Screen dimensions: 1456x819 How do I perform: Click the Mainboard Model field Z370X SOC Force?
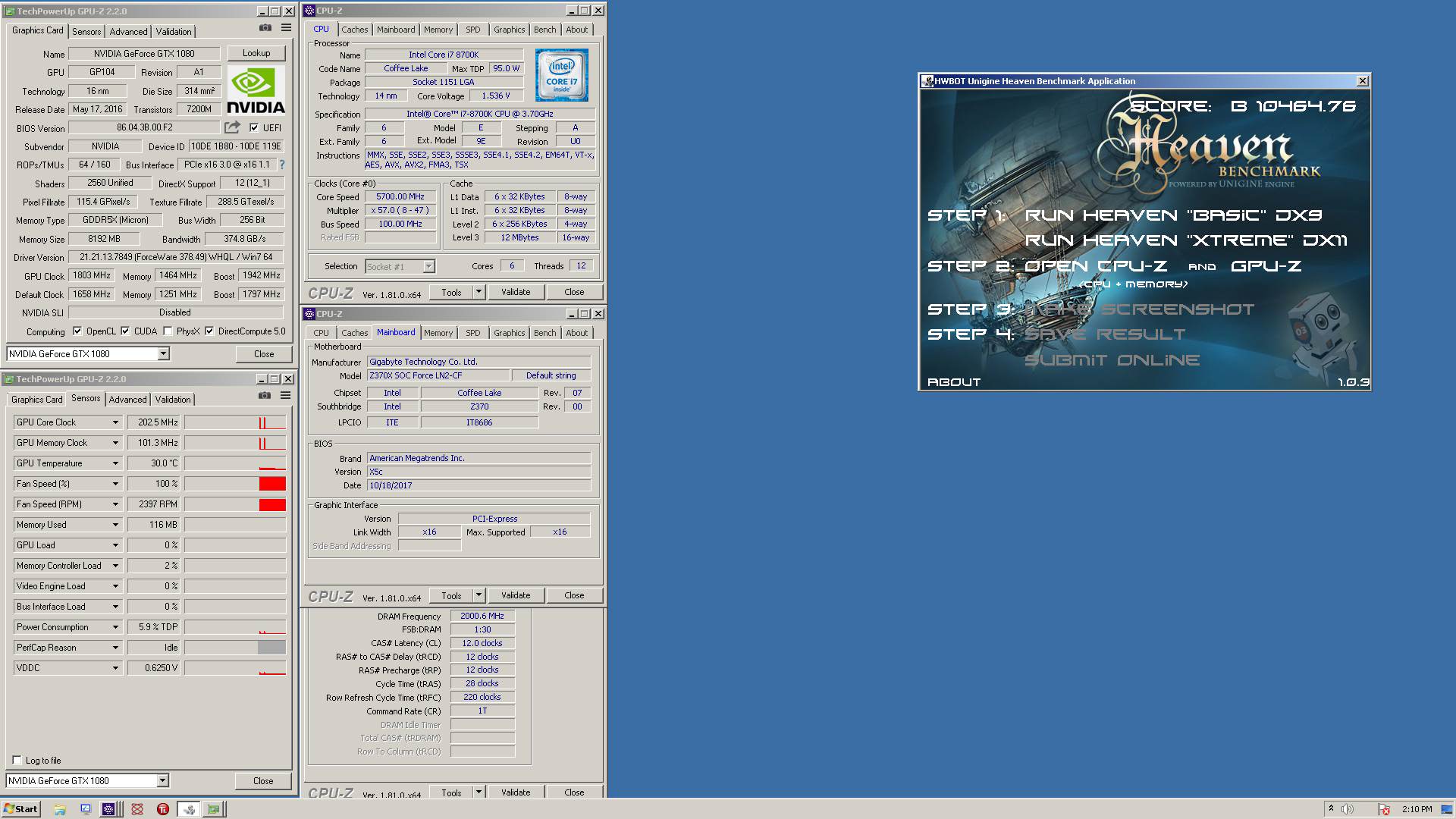coord(438,375)
